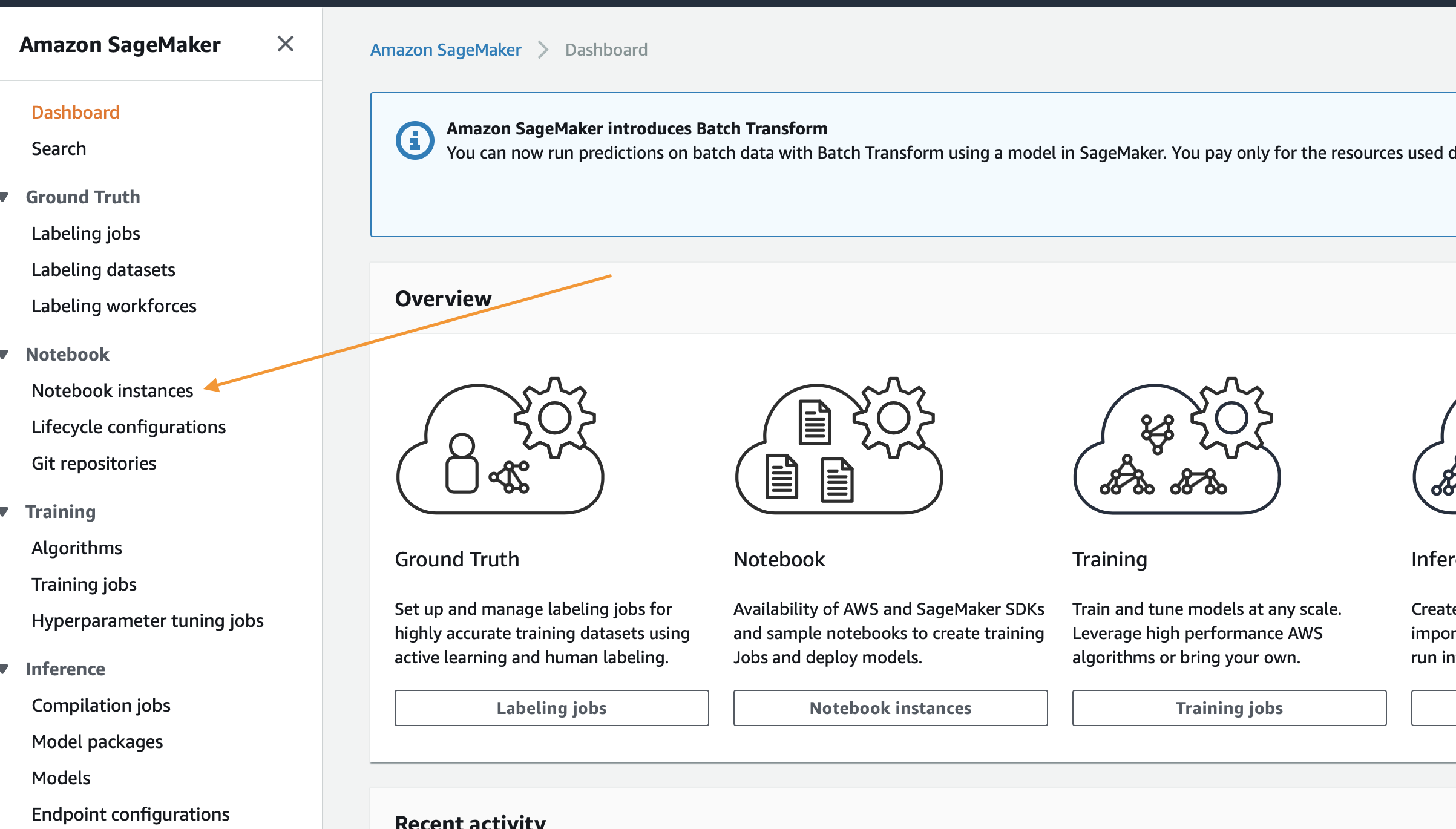The width and height of the screenshot is (1456, 829).
Task: Go to Training jobs in sidebar
Action: [84, 585]
